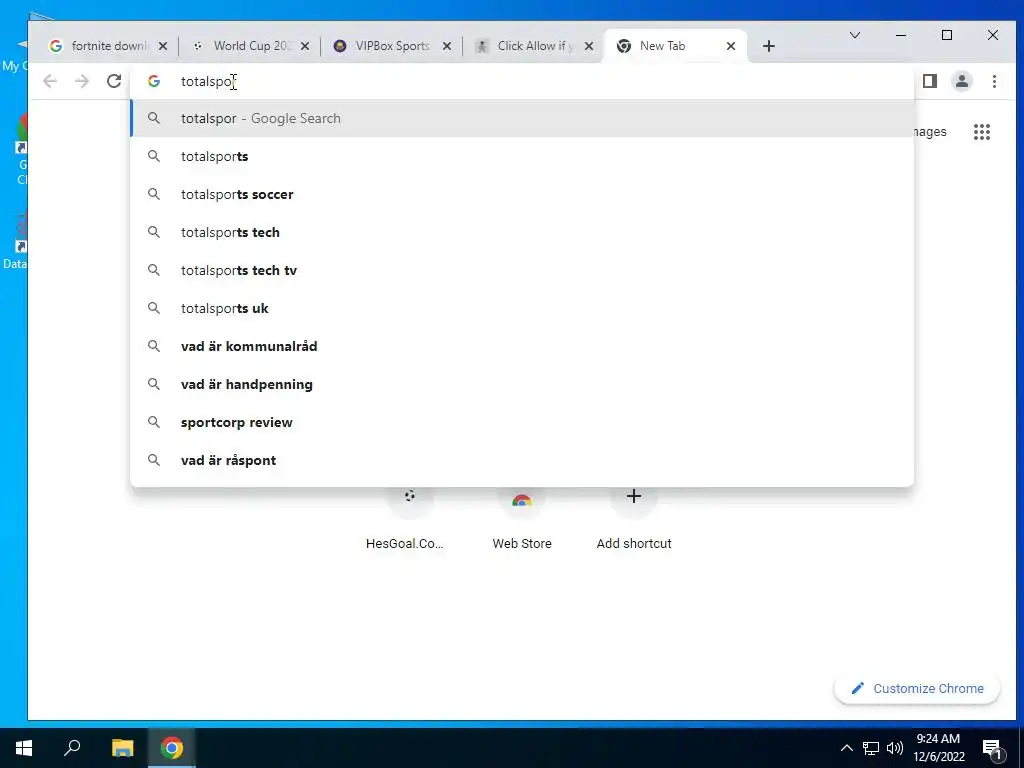This screenshot has width=1024, height=768.
Task: Open the tab search dropdown chevron
Action: point(855,35)
